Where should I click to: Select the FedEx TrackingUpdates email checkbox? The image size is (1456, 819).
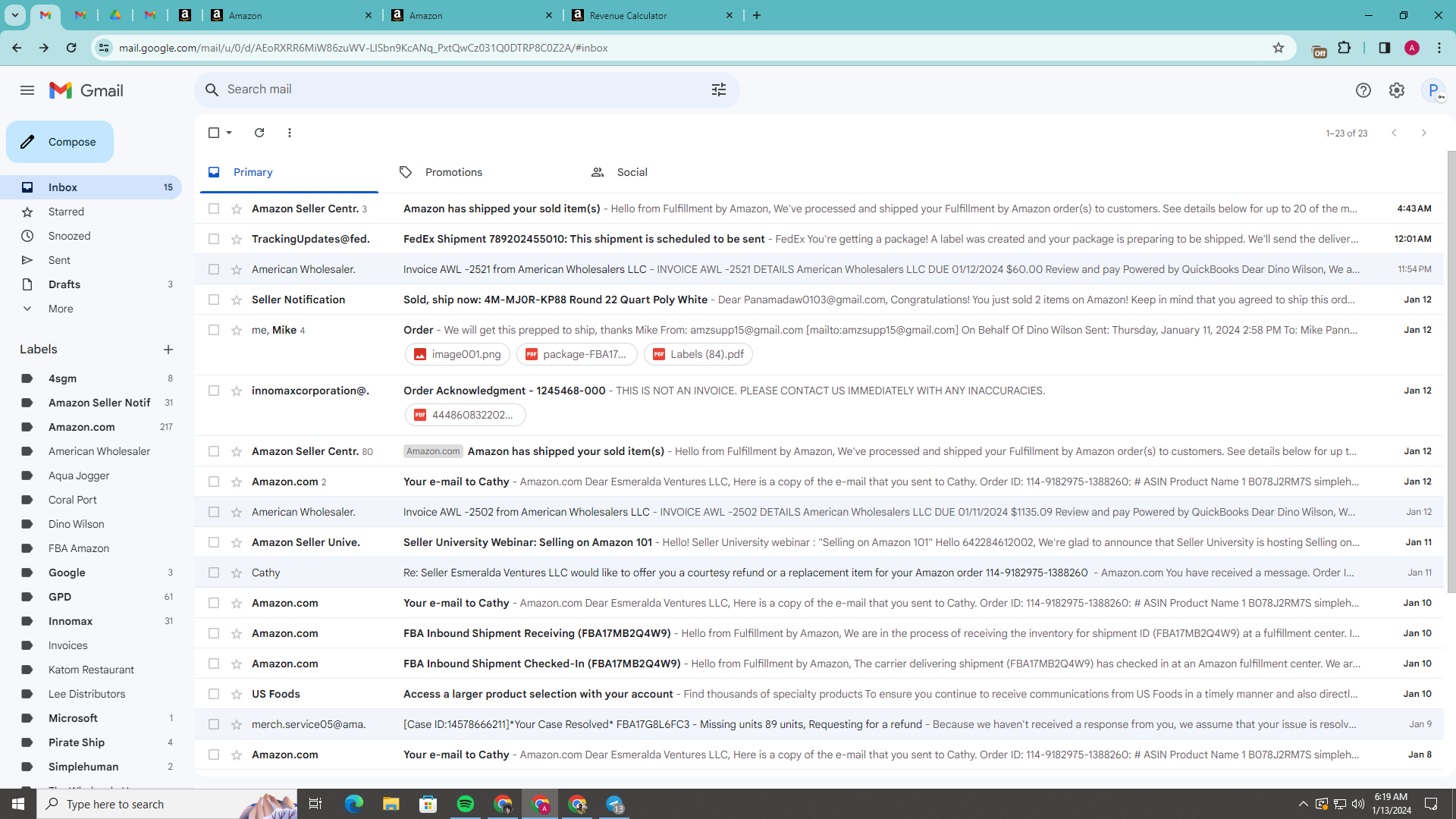[x=214, y=239]
